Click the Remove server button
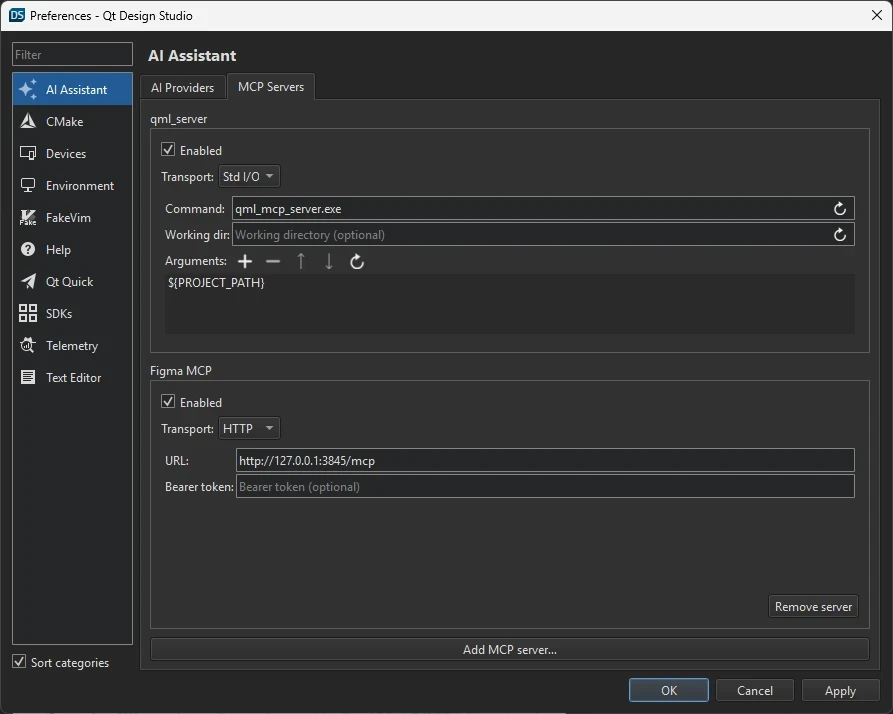 coord(813,606)
